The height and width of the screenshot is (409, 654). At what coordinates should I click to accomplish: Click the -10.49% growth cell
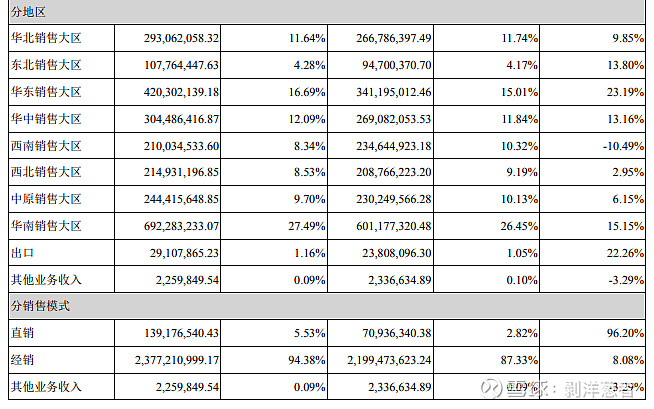pos(618,146)
